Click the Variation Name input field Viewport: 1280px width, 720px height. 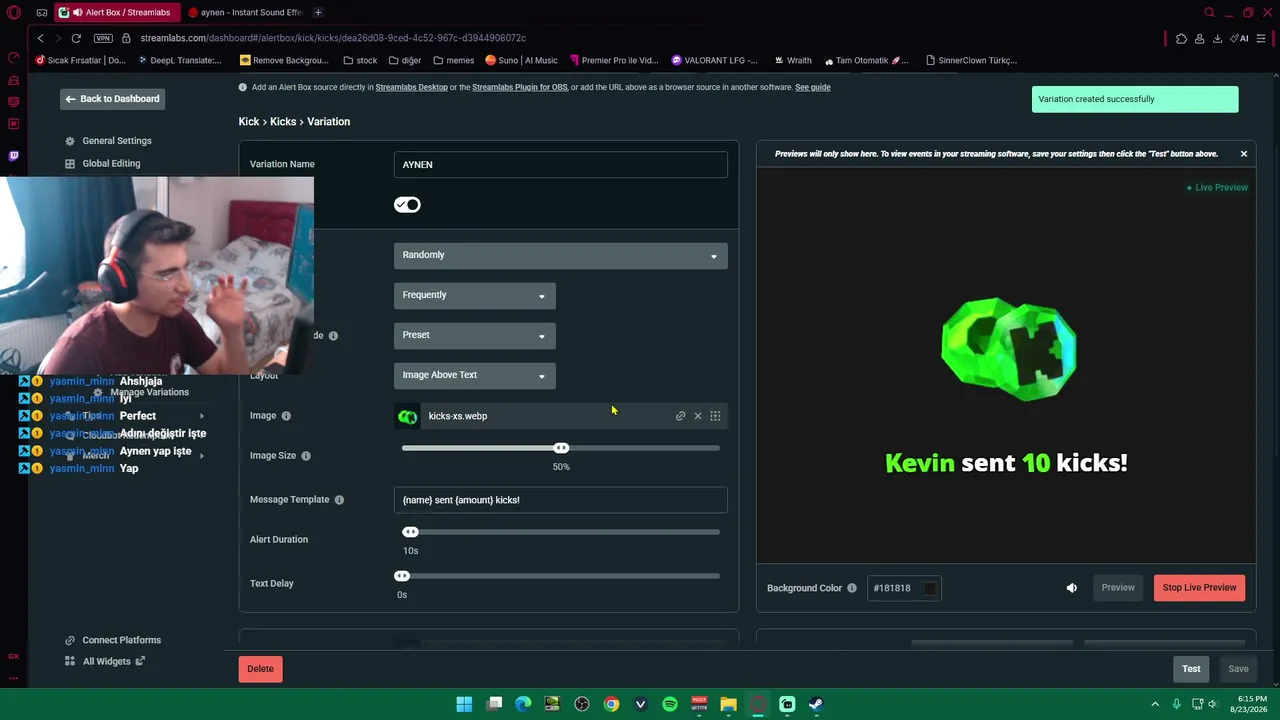[x=561, y=165]
